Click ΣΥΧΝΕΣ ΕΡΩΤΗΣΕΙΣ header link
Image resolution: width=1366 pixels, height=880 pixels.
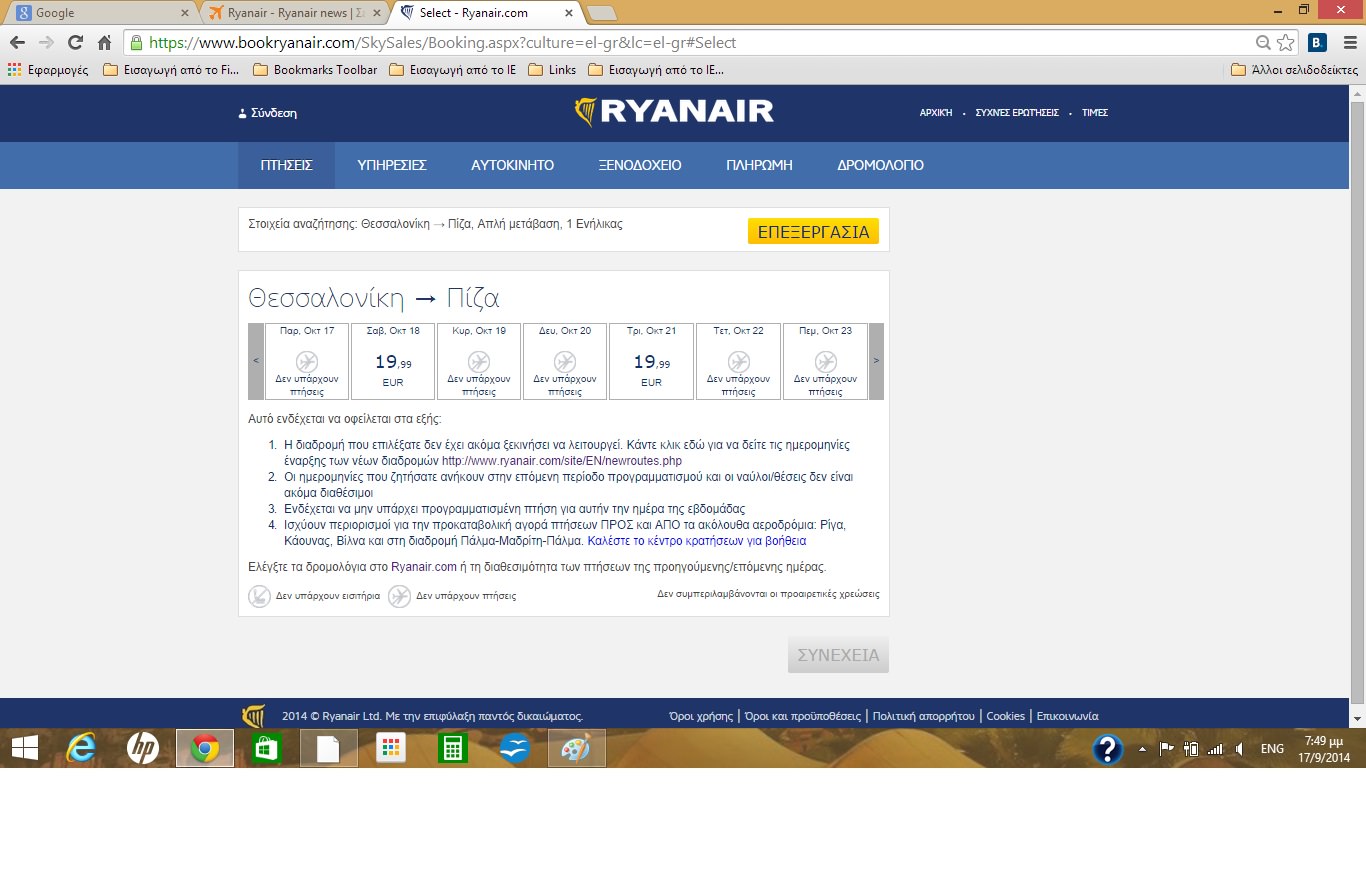[1017, 113]
